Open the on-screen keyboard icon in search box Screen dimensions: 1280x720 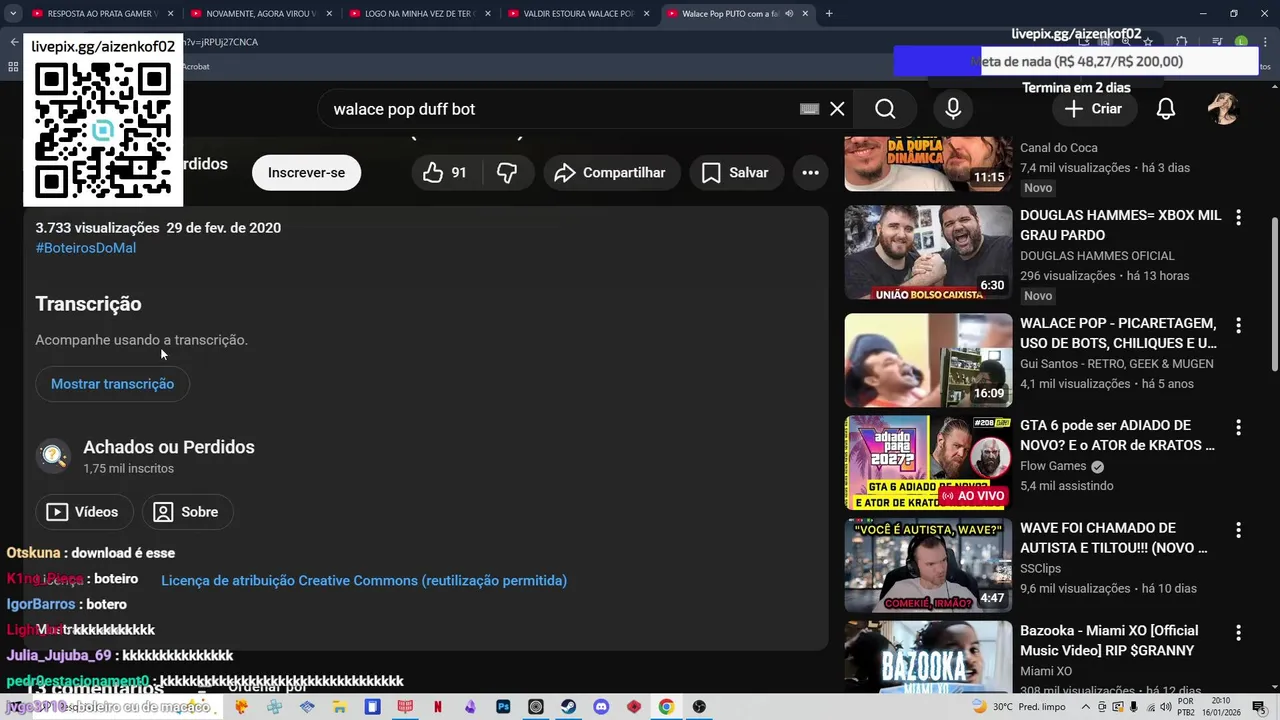809,109
